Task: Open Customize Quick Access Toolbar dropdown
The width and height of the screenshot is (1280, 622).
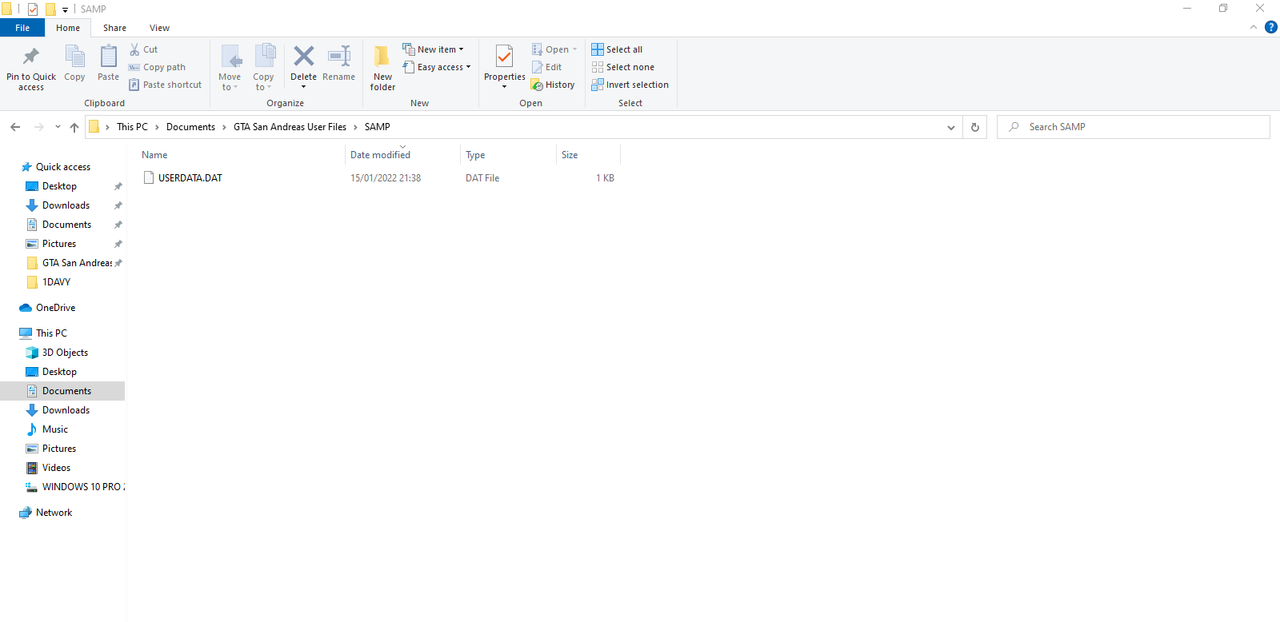Action: pos(65,9)
